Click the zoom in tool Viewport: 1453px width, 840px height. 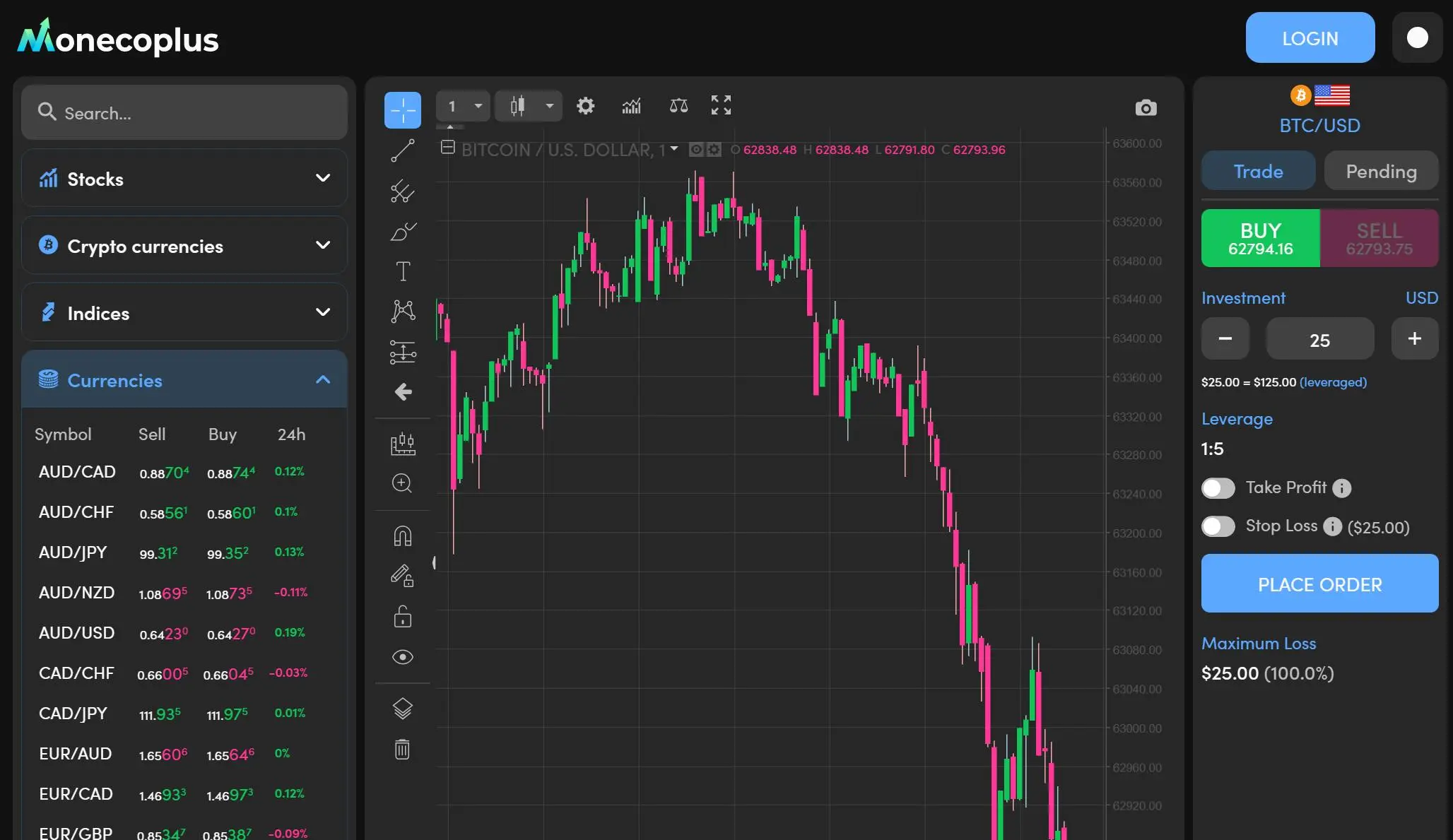402,483
